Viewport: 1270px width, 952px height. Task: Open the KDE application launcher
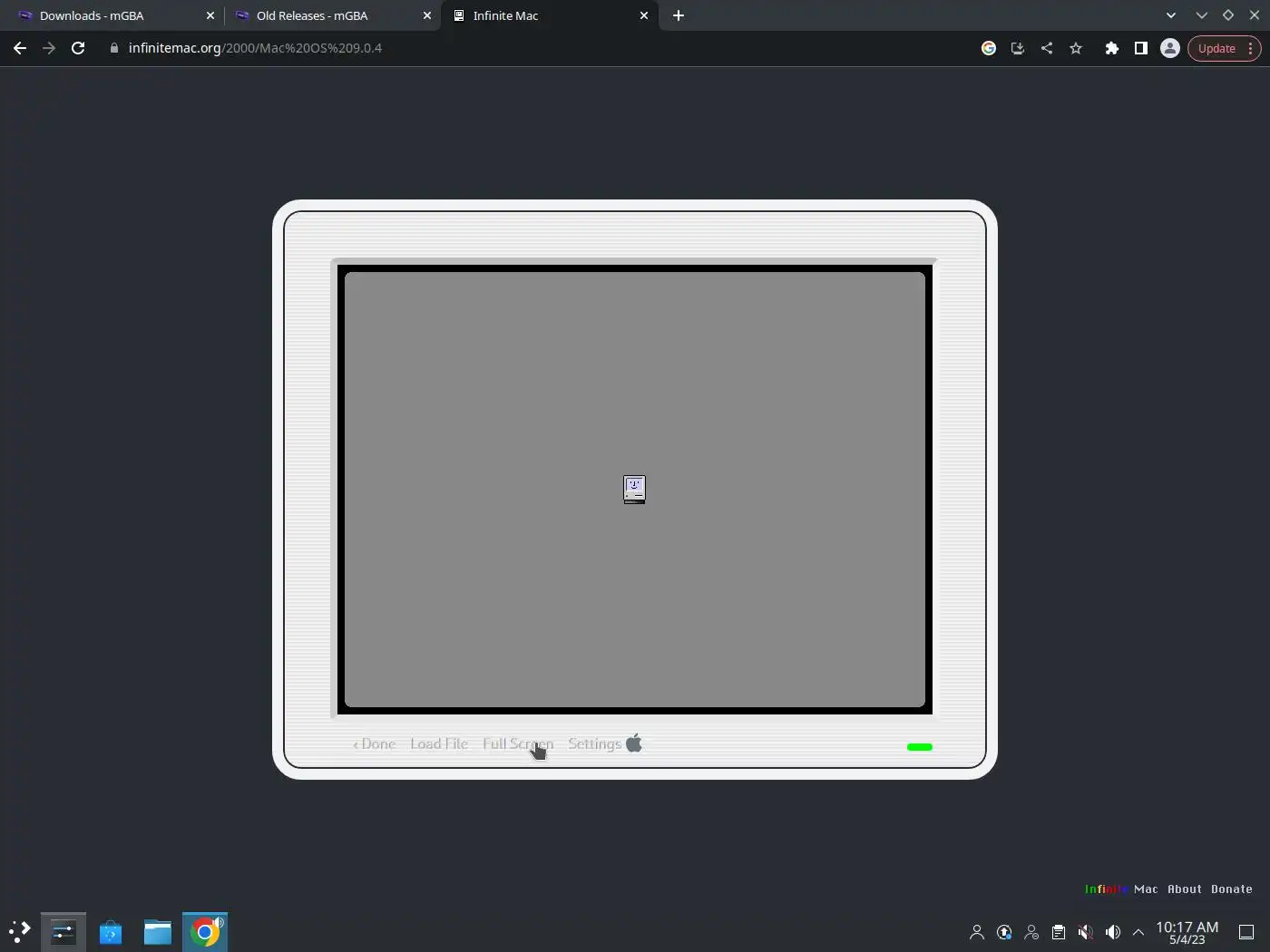click(x=19, y=932)
